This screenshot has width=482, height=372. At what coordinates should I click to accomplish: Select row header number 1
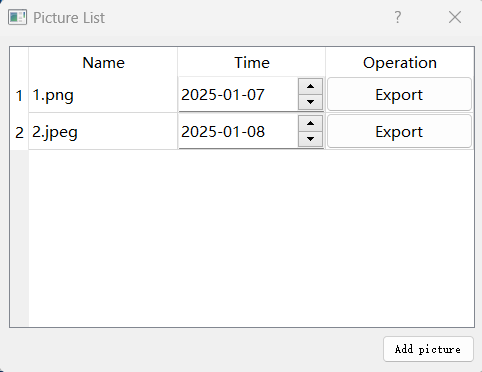pos(19,95)
